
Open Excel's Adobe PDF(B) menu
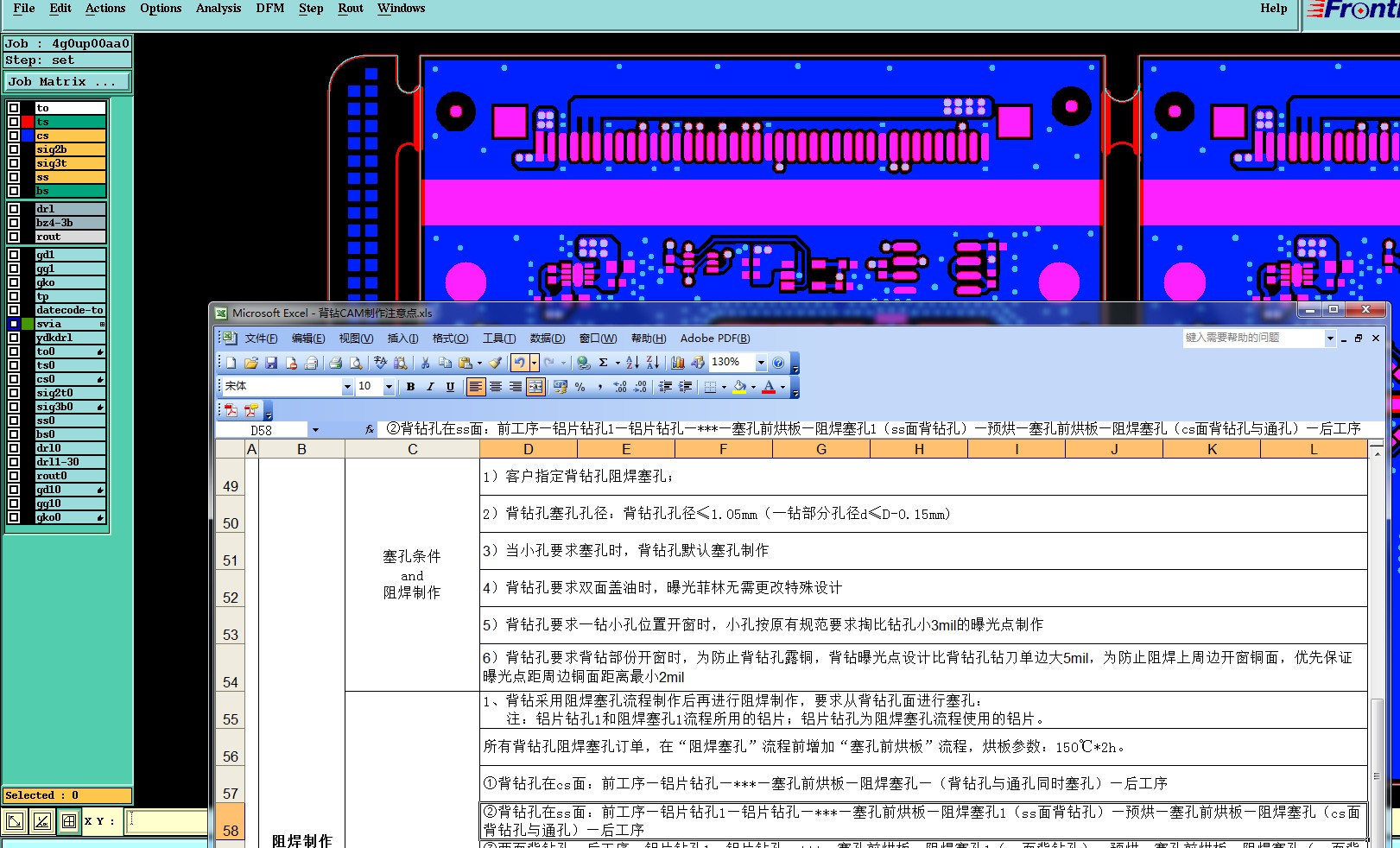pyautogui.click(x=715, y=339)
